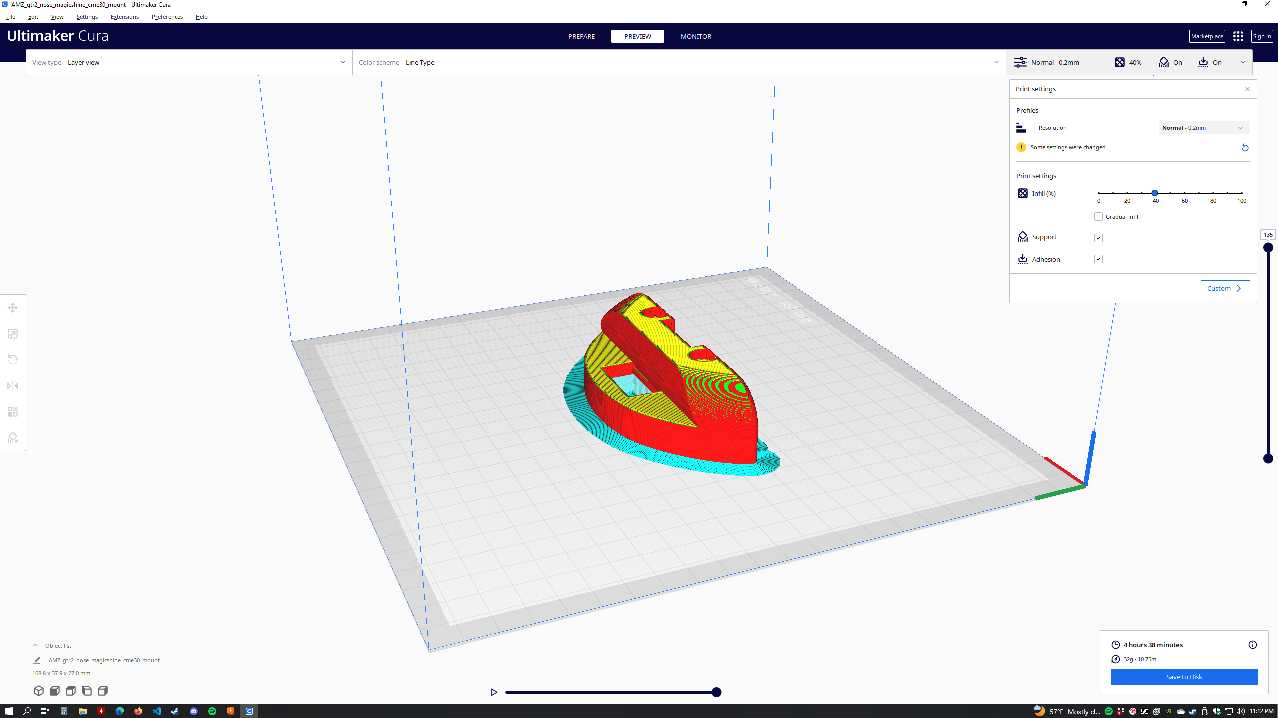
Task: Switch to Custom print settings
Action: coord(1225,288)
